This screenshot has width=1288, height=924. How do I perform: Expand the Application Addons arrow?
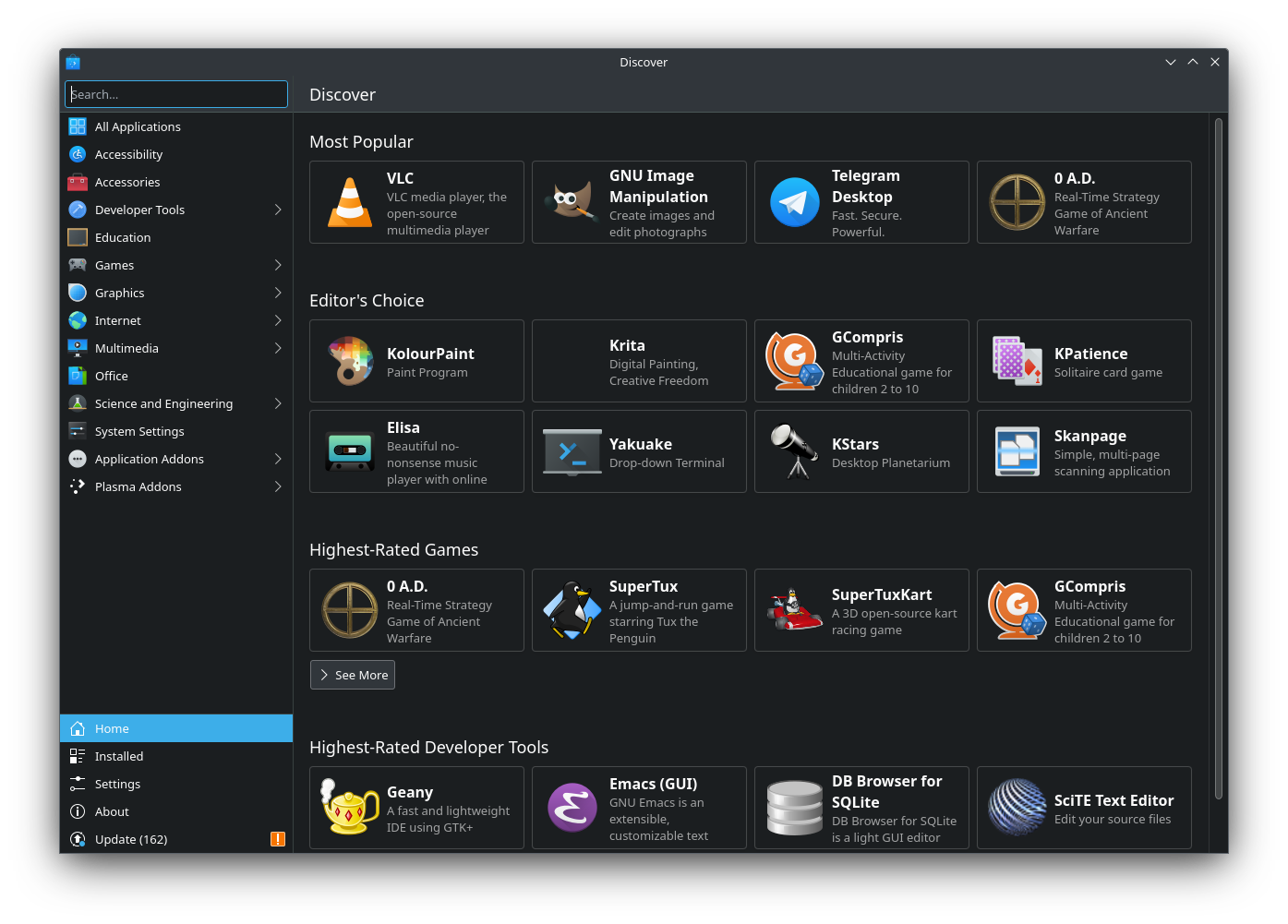[x=278, y=459]
